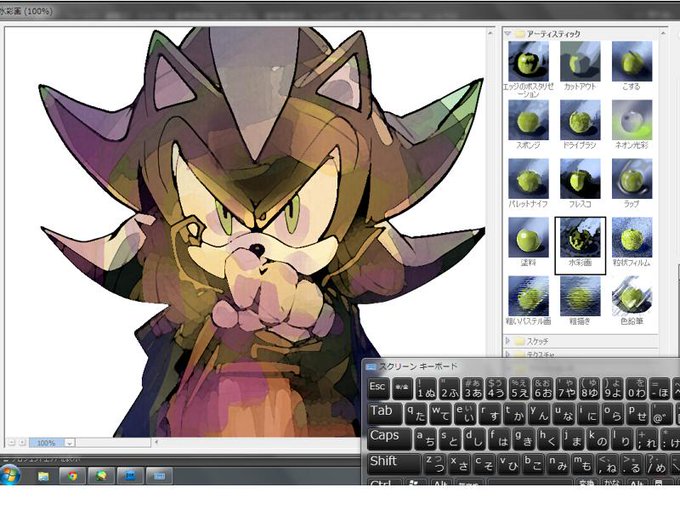
Task: Apply the カットアウト filter thumbnail
Action: [580, 61]
